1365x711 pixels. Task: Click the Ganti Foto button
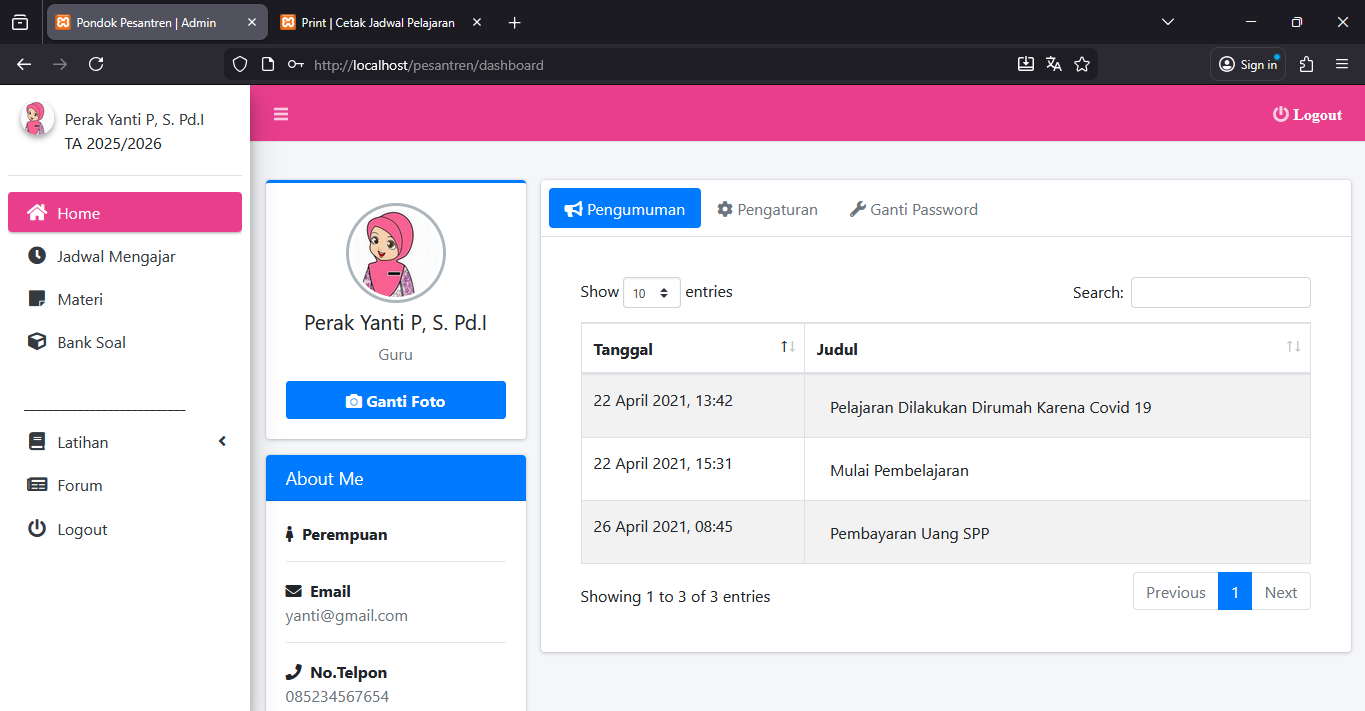pyautogui.click(x=395, y=400)
